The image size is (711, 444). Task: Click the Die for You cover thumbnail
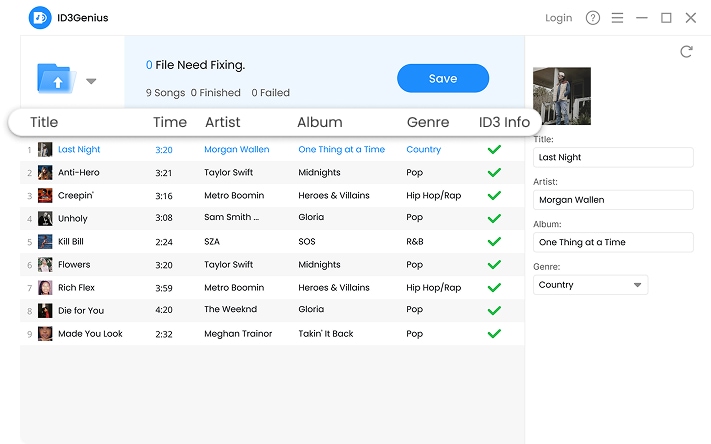point(45,311)
